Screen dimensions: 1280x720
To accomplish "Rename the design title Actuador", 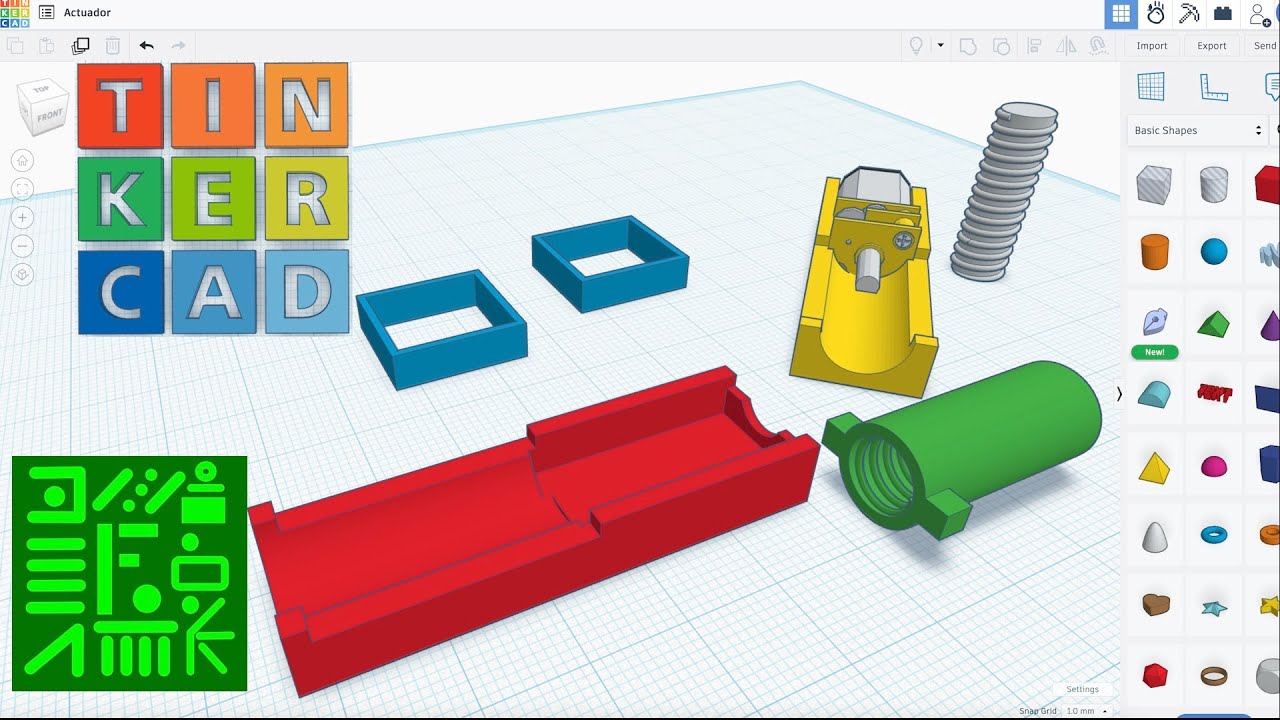I will click(x=88, y=13).
